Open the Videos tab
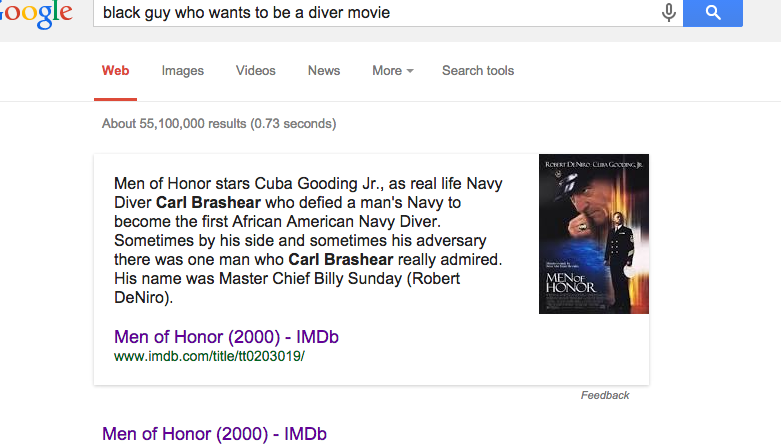 (256, 71)
